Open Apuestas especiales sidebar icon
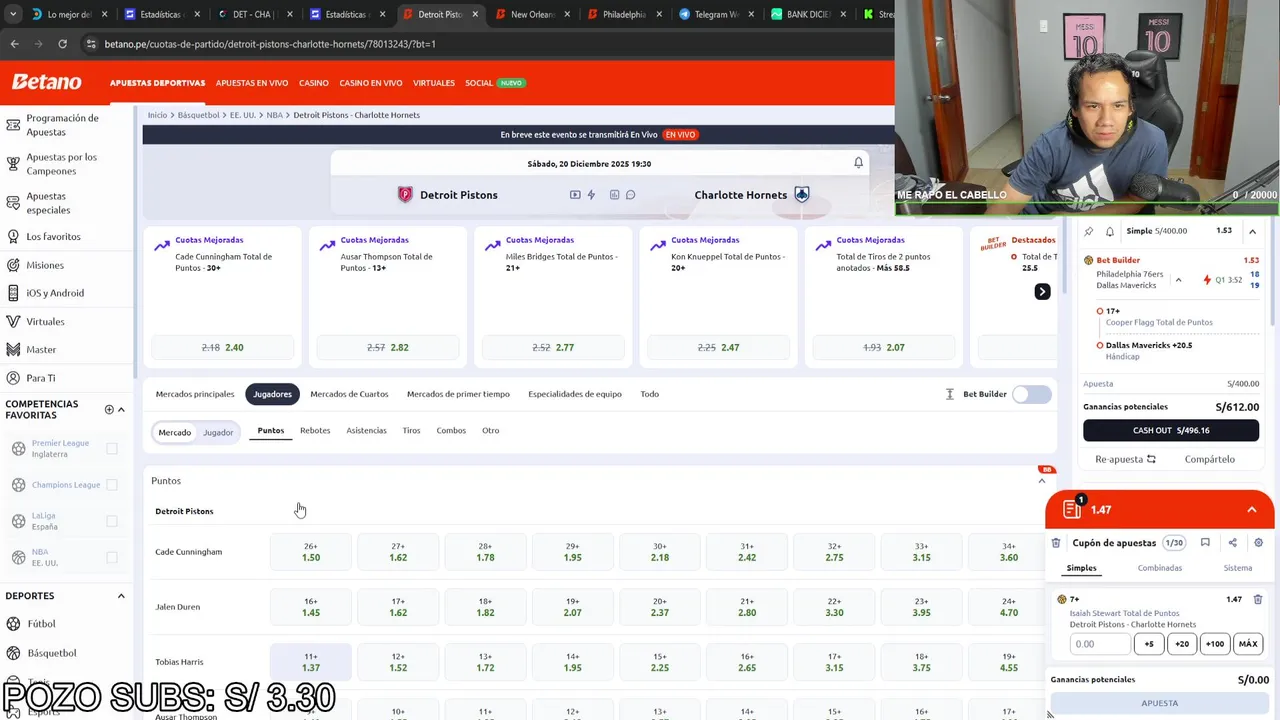This screenshot has height=720, width=1280. (13, 203)
